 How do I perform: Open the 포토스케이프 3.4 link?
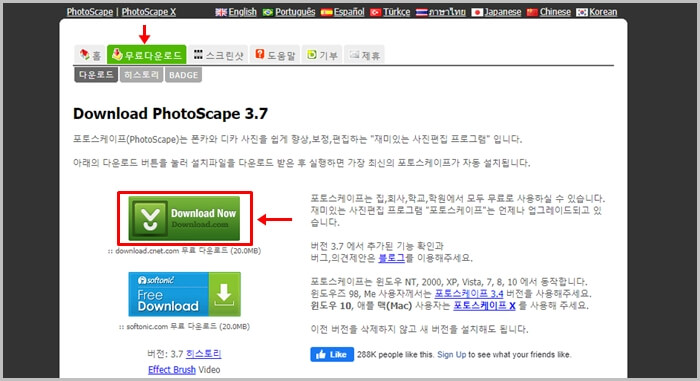(469, 294)
